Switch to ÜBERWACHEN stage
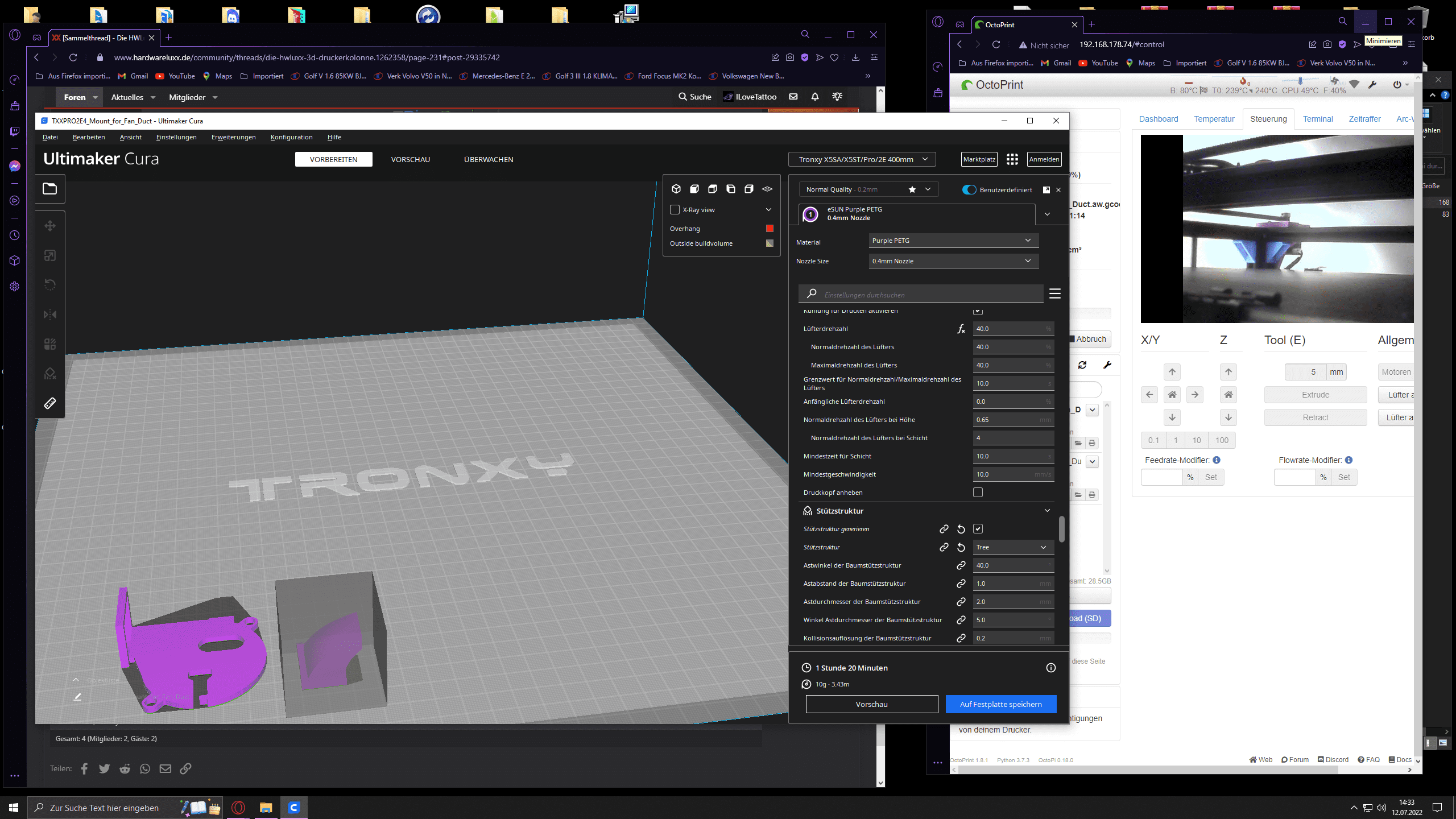The image size is (1456, 819). (489, 159)
